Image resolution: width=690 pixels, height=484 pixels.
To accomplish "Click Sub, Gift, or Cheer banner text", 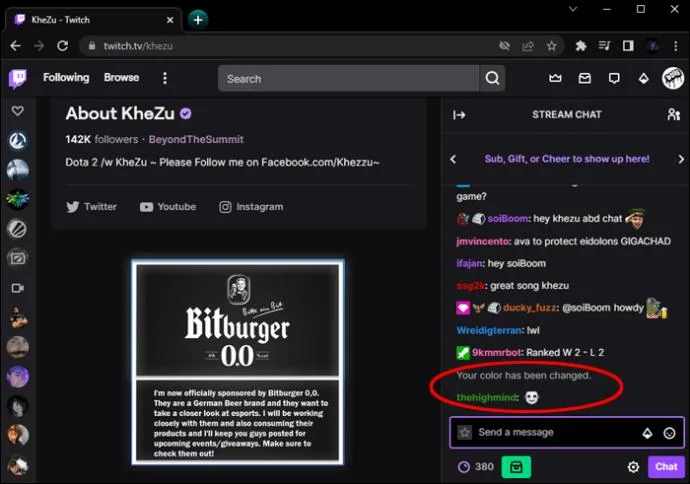I will pyautogui.click(x=567, y=159).
